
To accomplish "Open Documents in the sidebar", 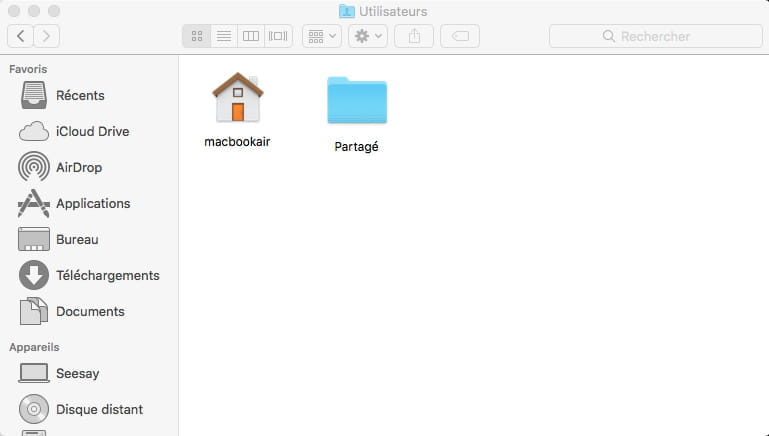I will [89, 311].
